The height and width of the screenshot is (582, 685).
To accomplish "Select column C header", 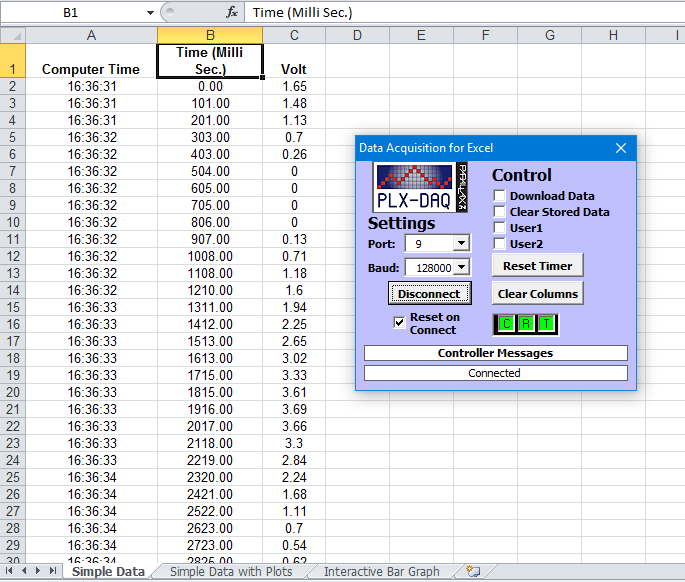I will (x=294, y=35).
